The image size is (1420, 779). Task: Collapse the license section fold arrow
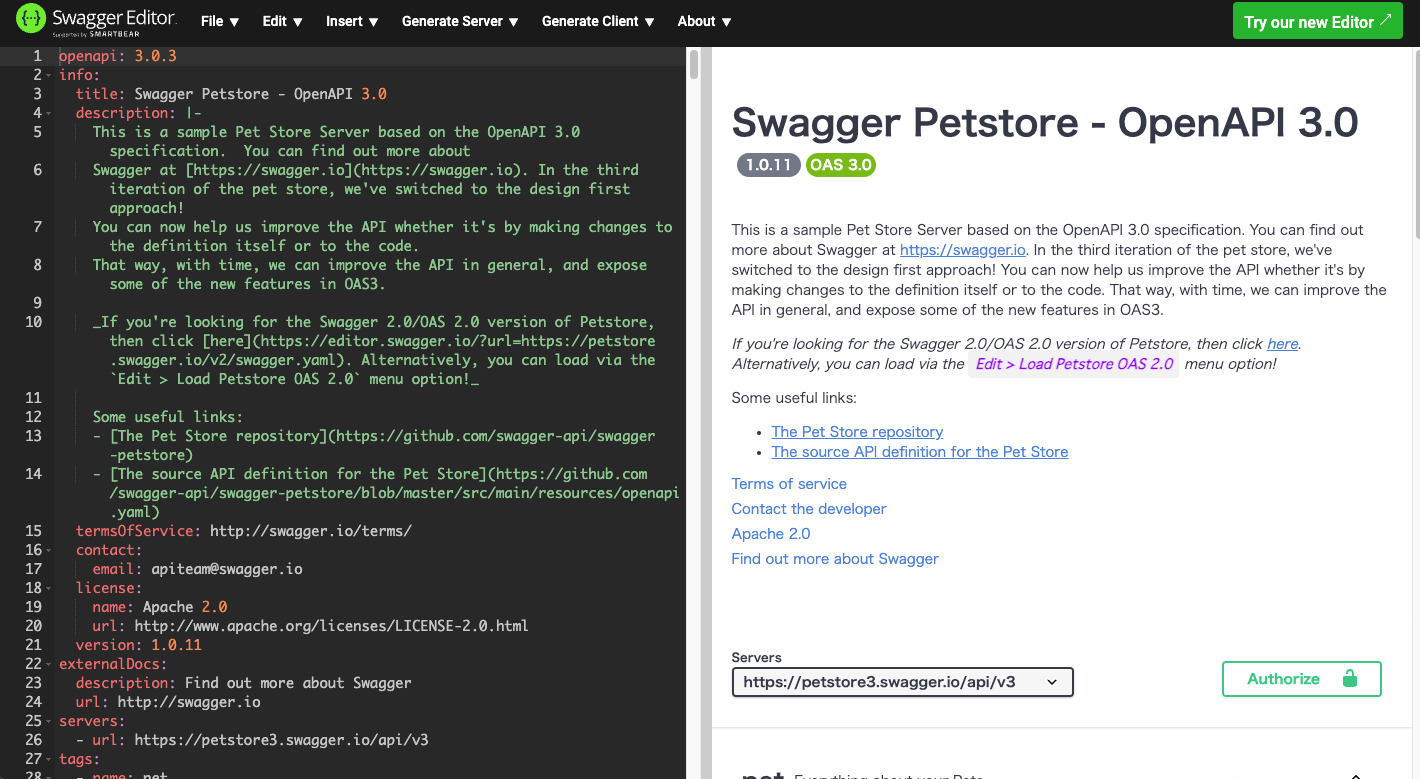[47, 588]
